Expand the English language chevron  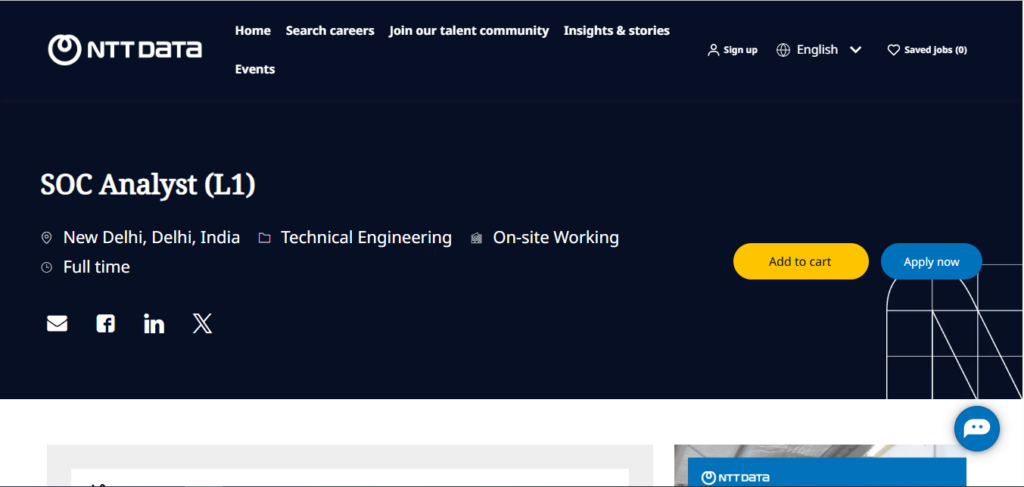856,50
